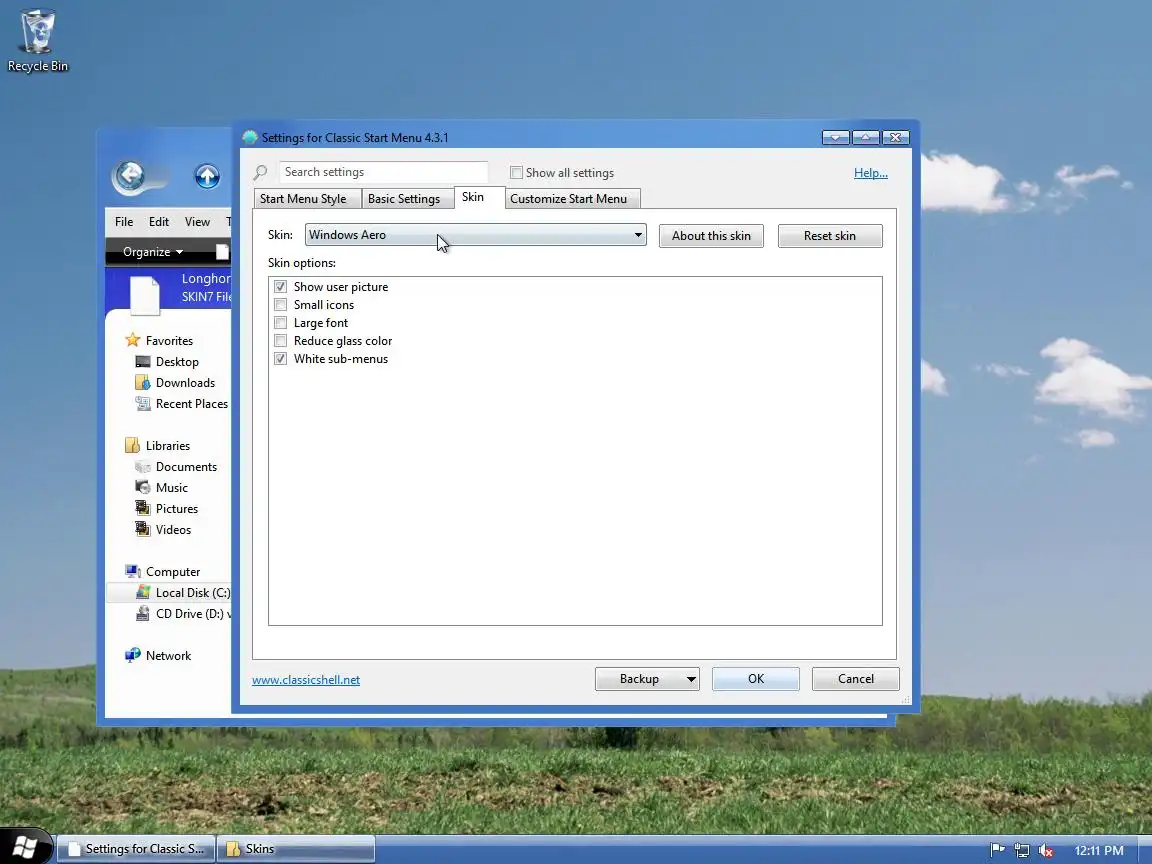Click the Documents library icon
This screenshot has width=1152, height=864.
(x=143, y=467)
